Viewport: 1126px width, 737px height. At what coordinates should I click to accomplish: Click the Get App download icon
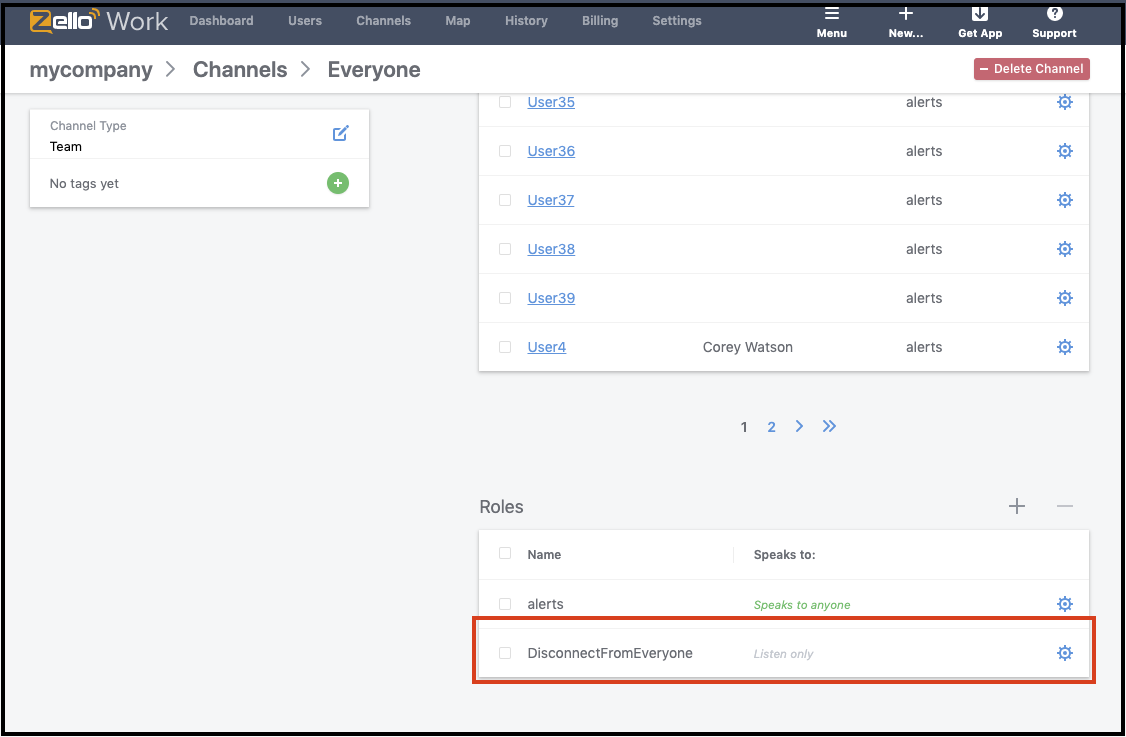pyautogui.click(x=980, y=14)
